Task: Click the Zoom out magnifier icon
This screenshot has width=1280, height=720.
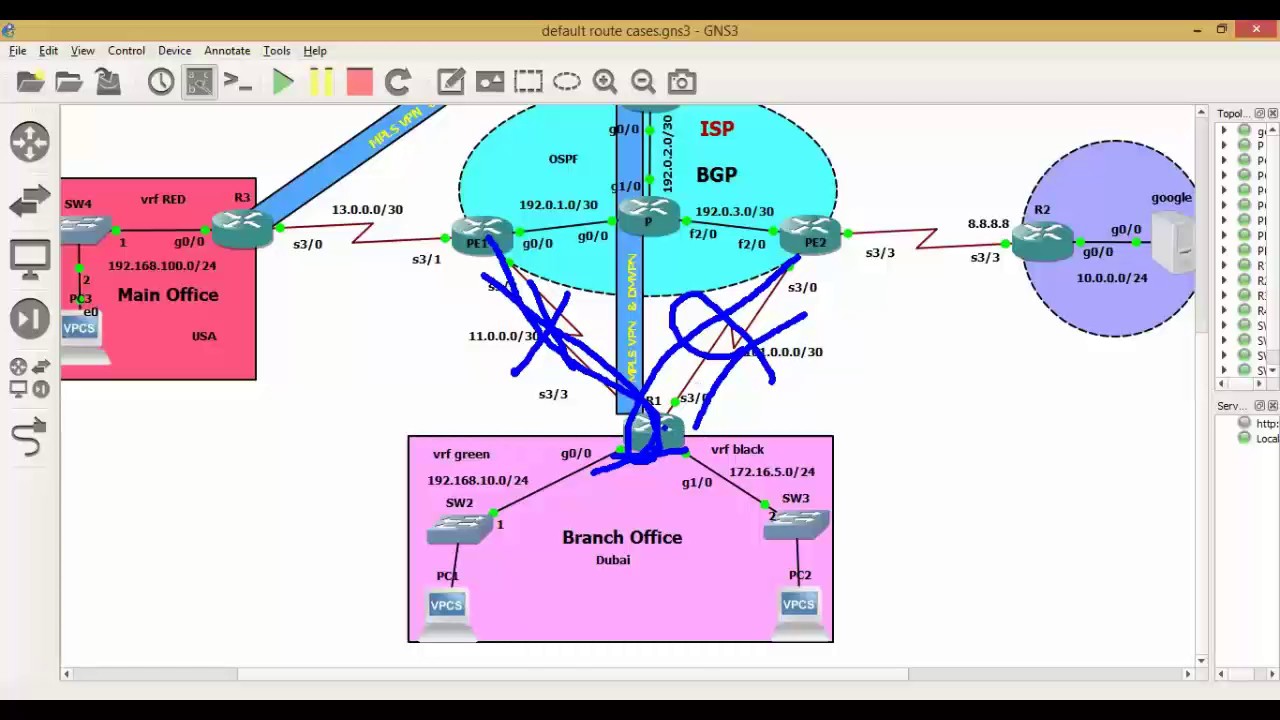Action: click(x=643, y=82)
